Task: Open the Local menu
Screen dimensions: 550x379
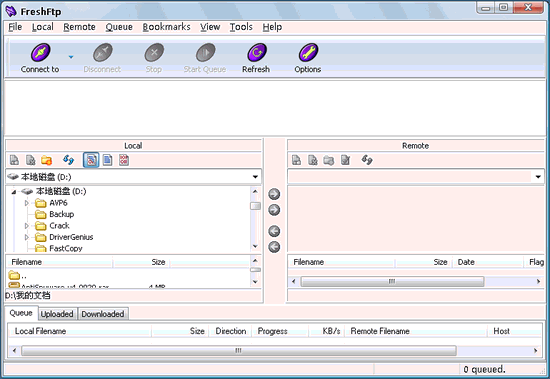Action: click(x=43, y=27)
